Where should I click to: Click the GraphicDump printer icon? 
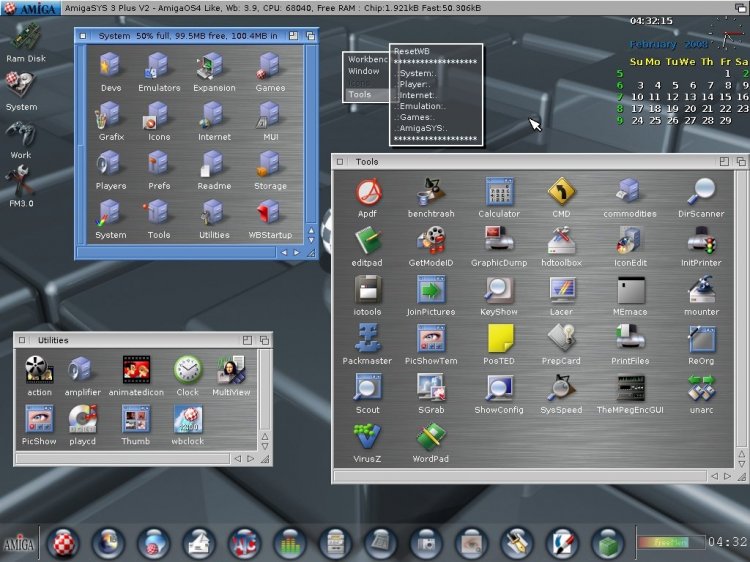pyautogui.click(x=499, y=240)
